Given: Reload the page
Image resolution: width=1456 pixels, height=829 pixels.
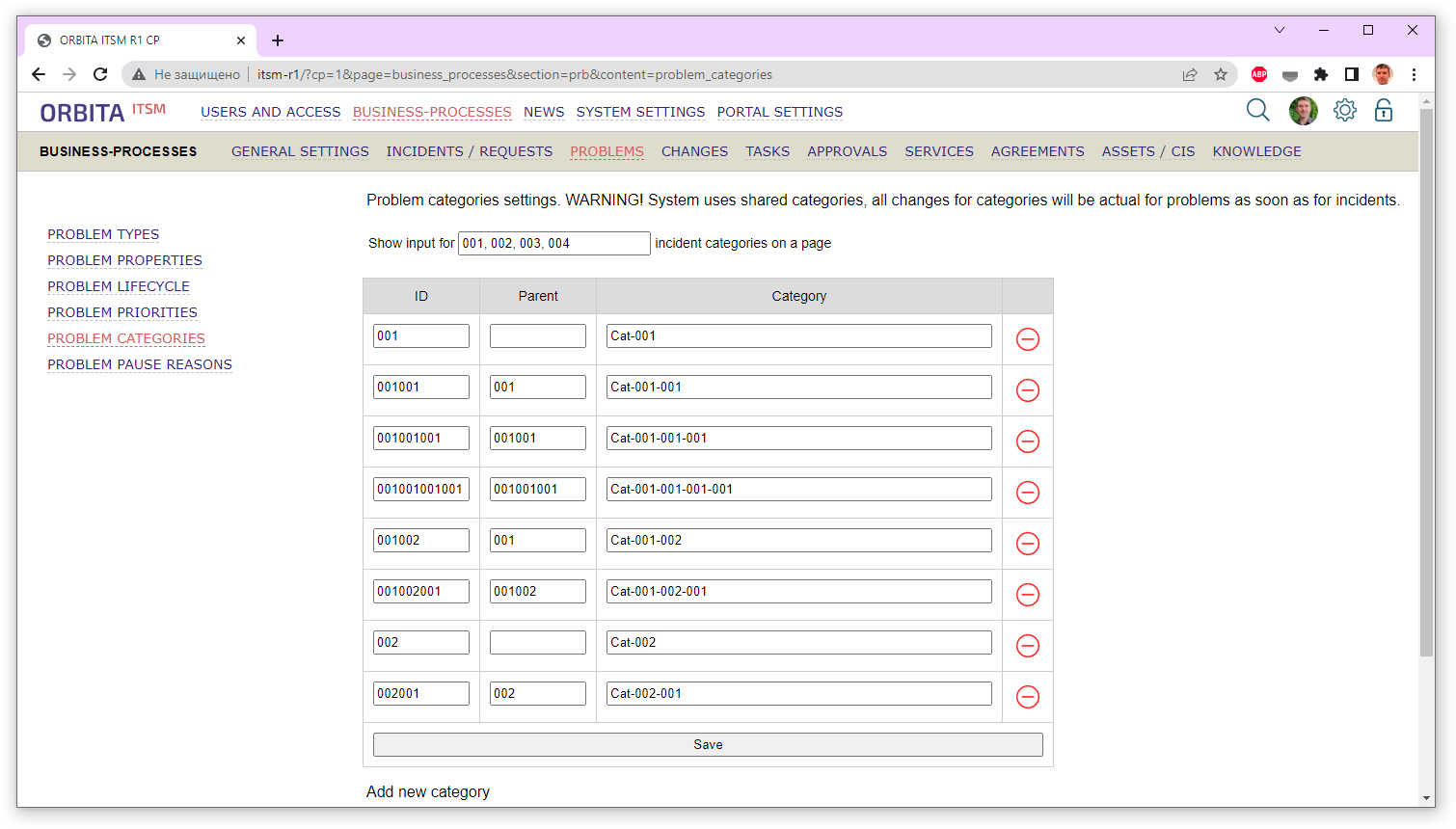Looking at the screenshot, I should (x=100, y=74).
